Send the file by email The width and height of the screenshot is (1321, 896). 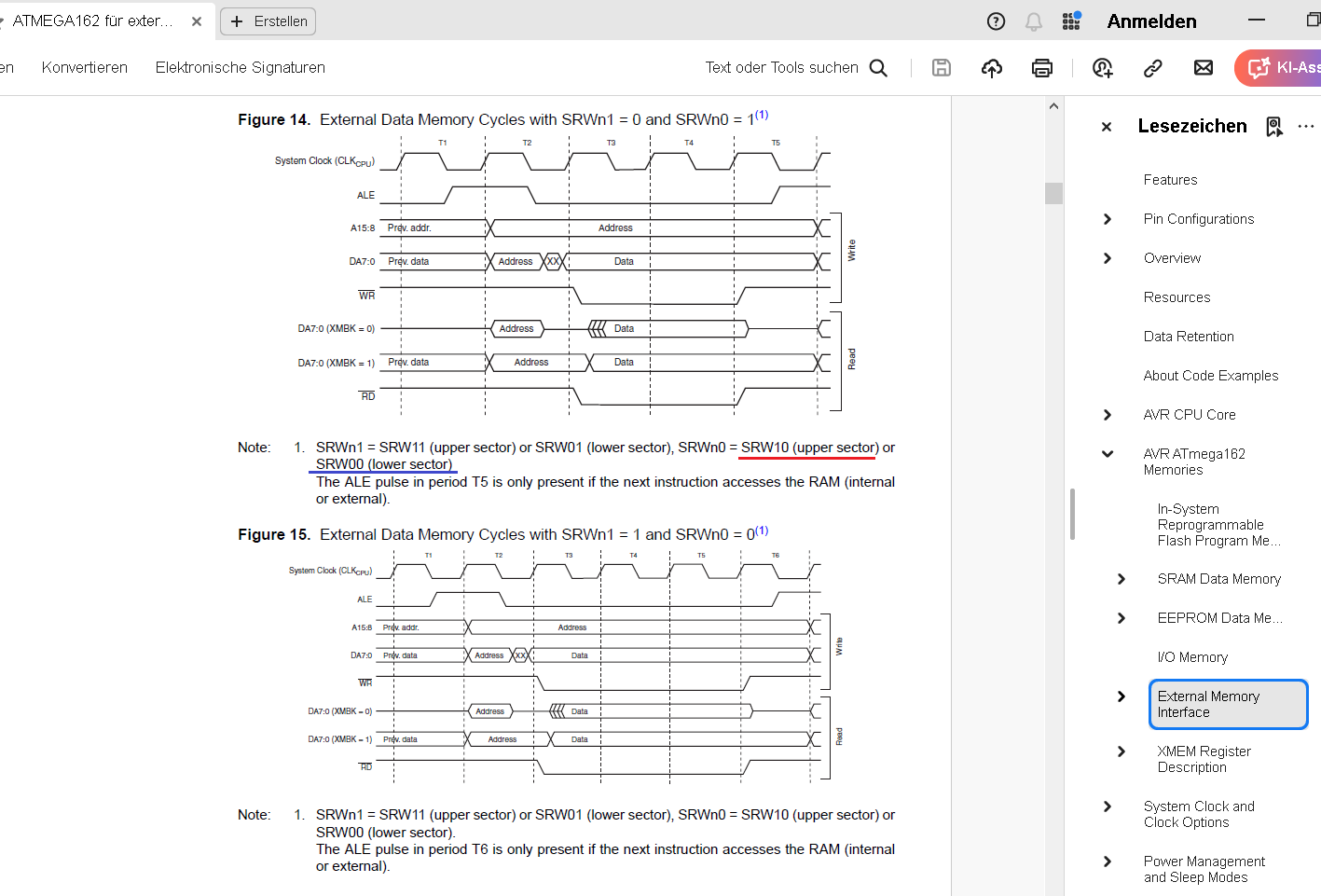click(1204, 67)
